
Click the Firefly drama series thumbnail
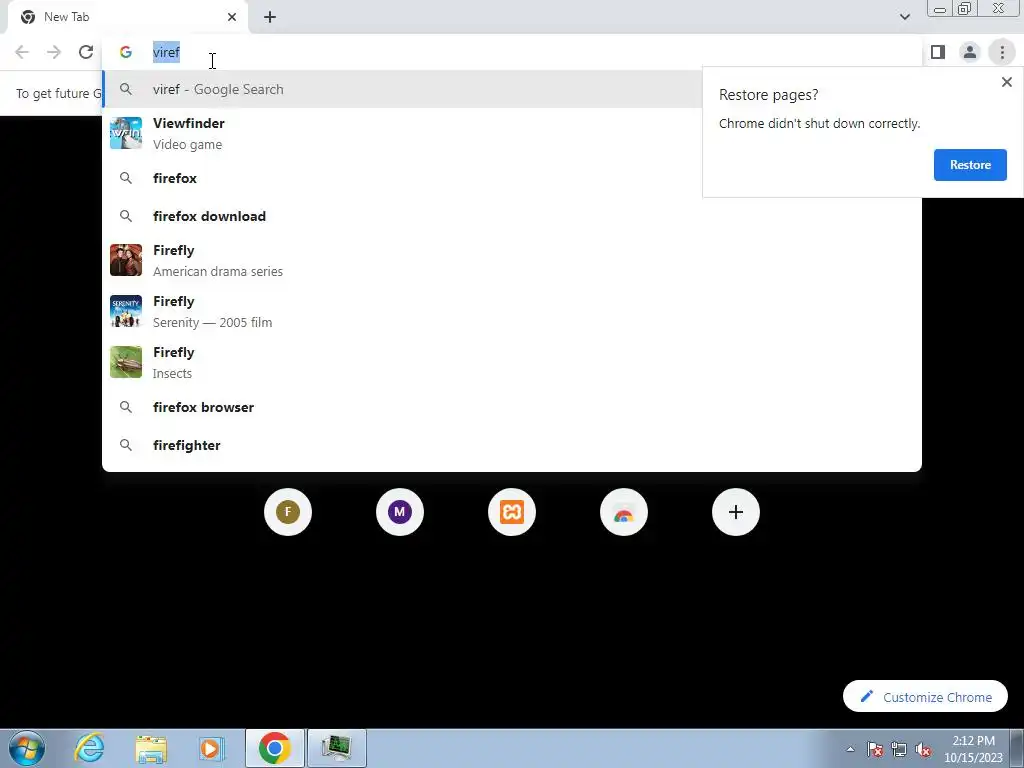(125, 260)
